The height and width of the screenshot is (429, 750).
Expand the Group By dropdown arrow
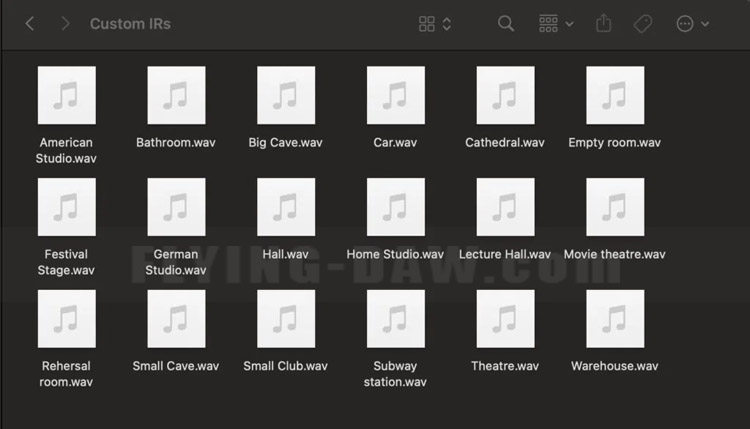point(569,24)
